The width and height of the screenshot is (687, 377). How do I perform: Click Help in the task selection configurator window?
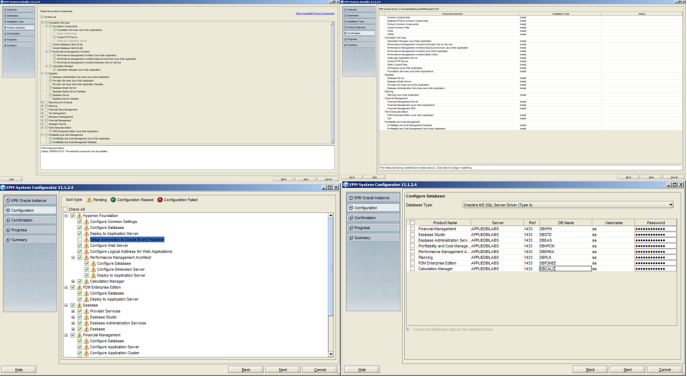[18, 370]
